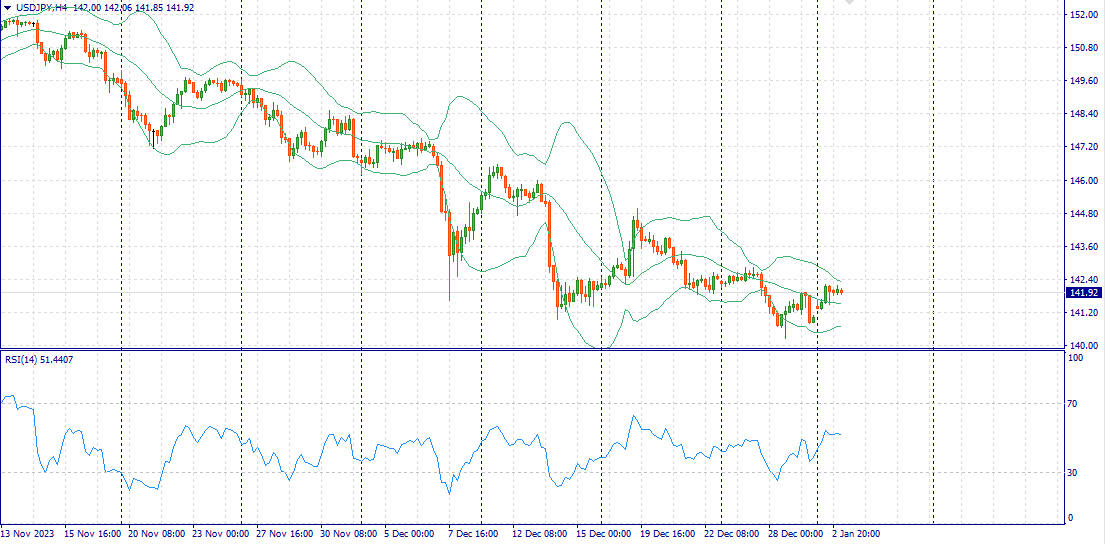Click the 12 Dec 08:00 time label
Viewport: 1106px width, 544px height.
tap(540, 534)
